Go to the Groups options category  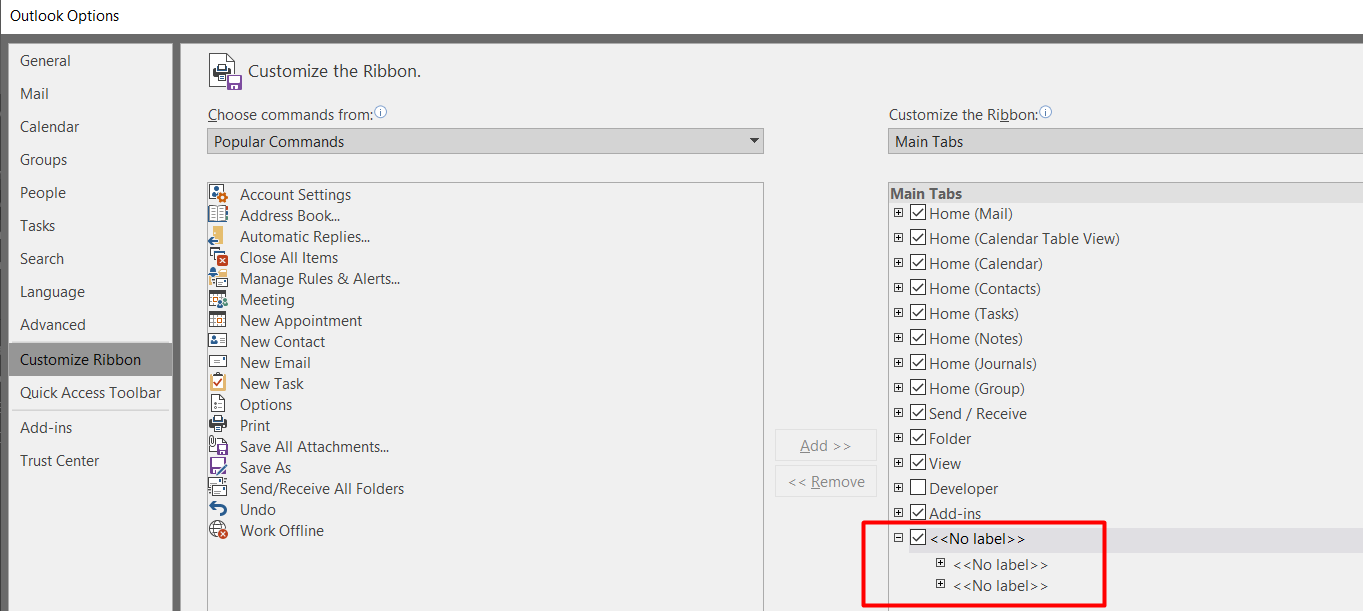tap(90, 160)
